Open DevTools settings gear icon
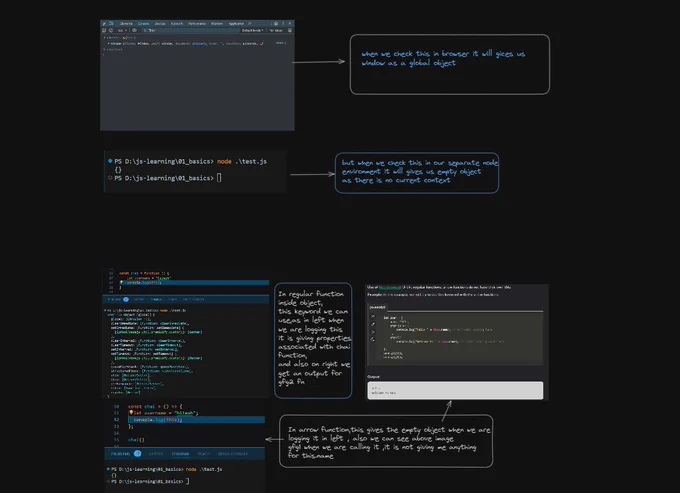The width and height of the screenshot is (680, 493). (276, 24)
